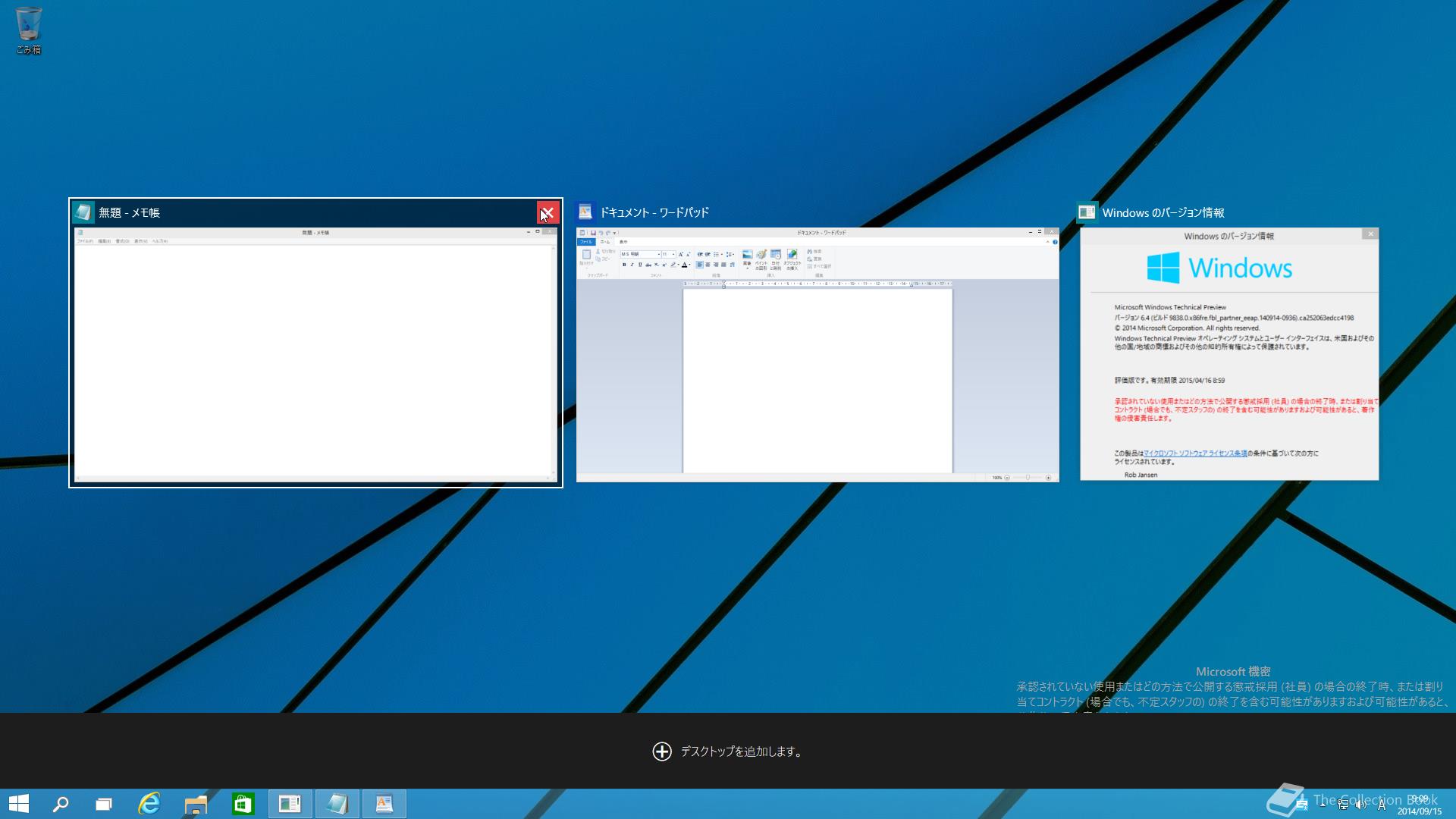Open the clock showing 2014/09/15

[x=1420, y=805]
